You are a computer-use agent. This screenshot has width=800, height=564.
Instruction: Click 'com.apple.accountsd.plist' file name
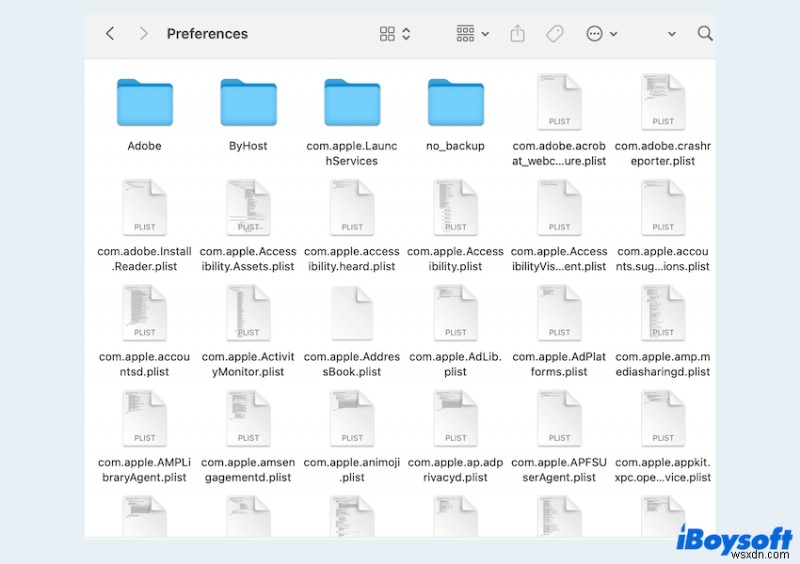144,364
